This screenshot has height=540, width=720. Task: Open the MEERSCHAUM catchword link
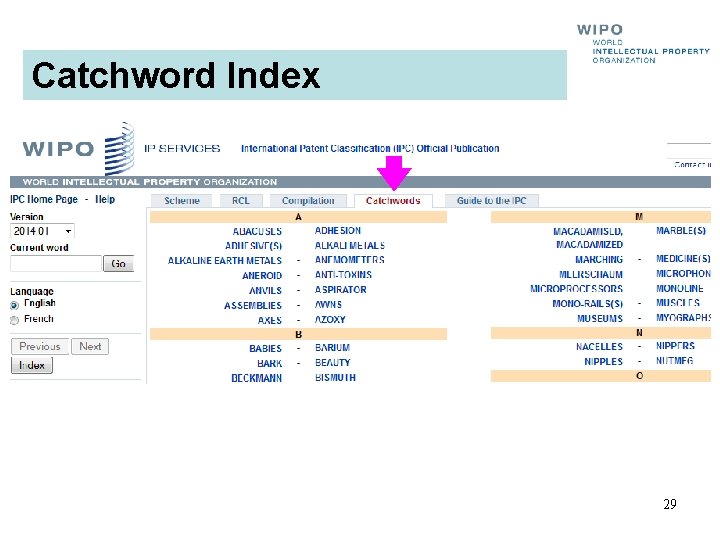[591, 275]
